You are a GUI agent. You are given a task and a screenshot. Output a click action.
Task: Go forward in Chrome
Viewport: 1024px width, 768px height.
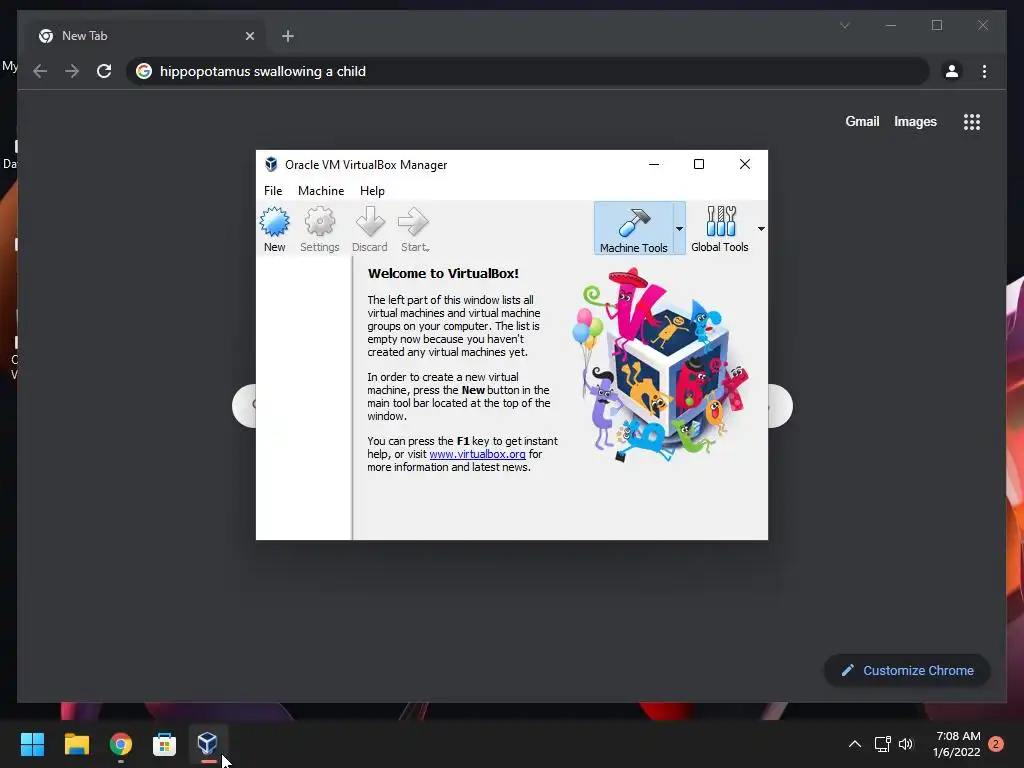72,71
